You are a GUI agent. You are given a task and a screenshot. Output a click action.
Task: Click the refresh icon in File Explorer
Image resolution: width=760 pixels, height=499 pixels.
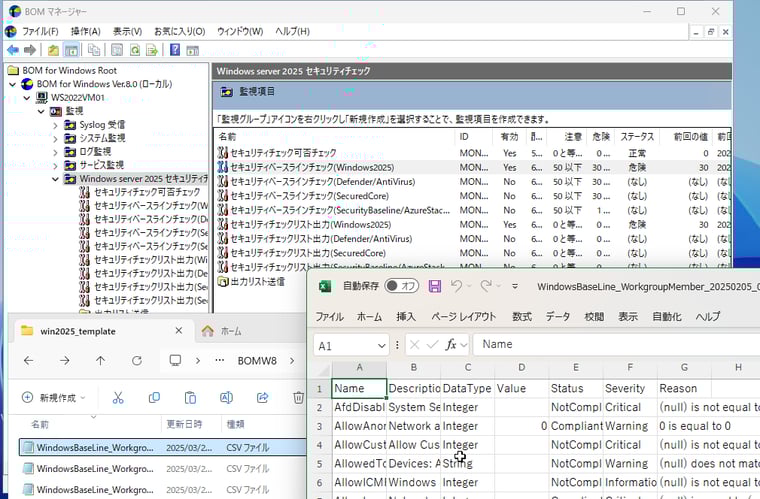136,360
